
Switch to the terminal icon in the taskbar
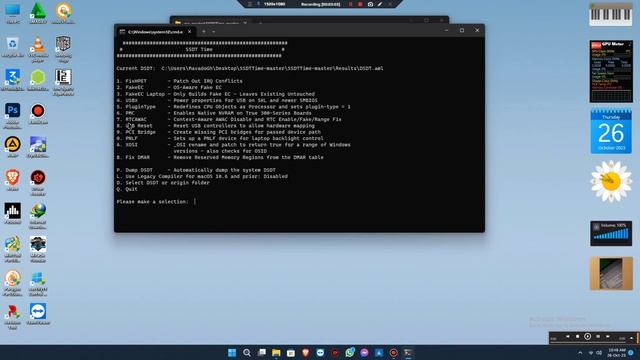pos(408,353)
